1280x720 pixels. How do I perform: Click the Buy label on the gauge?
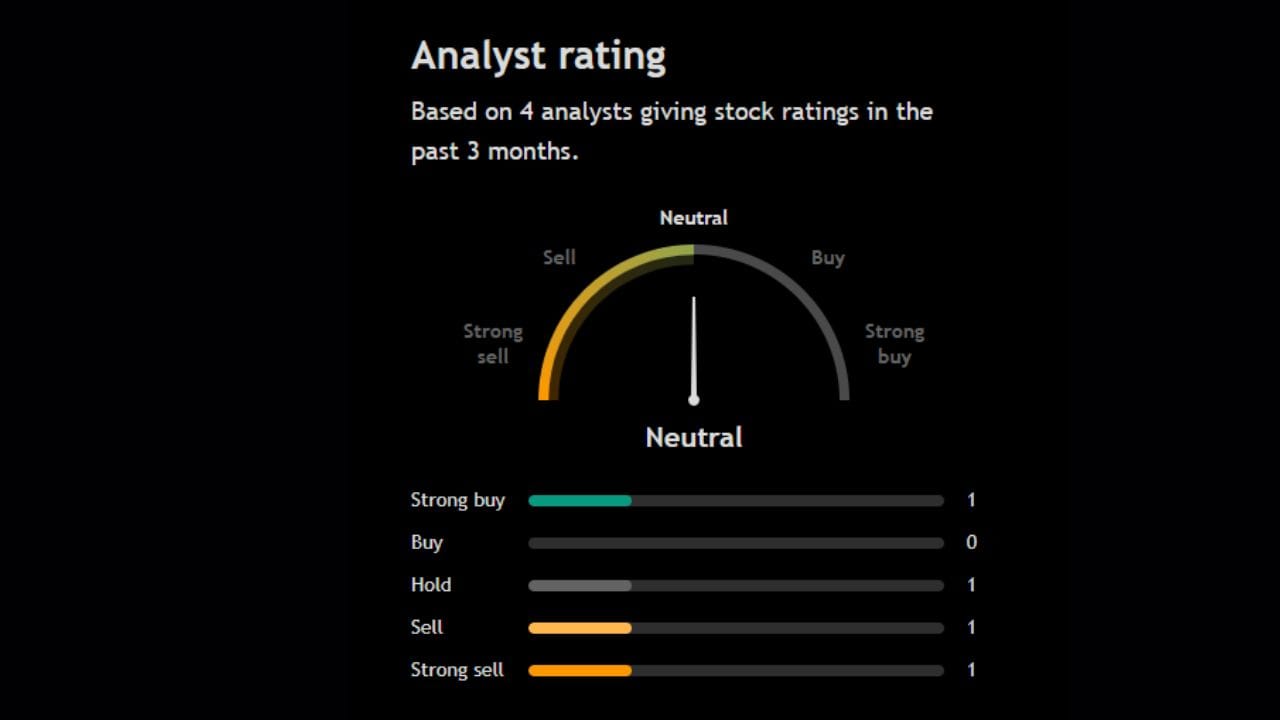tap(827, 258)
